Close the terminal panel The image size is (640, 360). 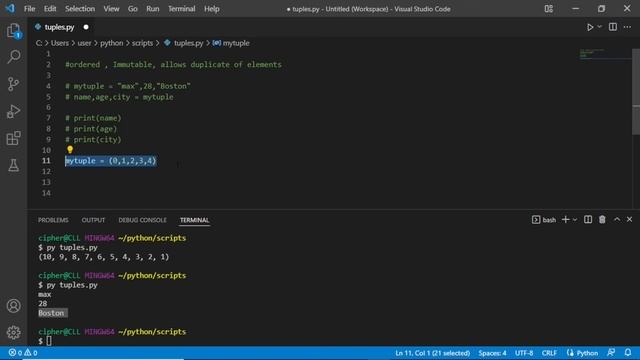pyautogui.click(x=629, y=220)
